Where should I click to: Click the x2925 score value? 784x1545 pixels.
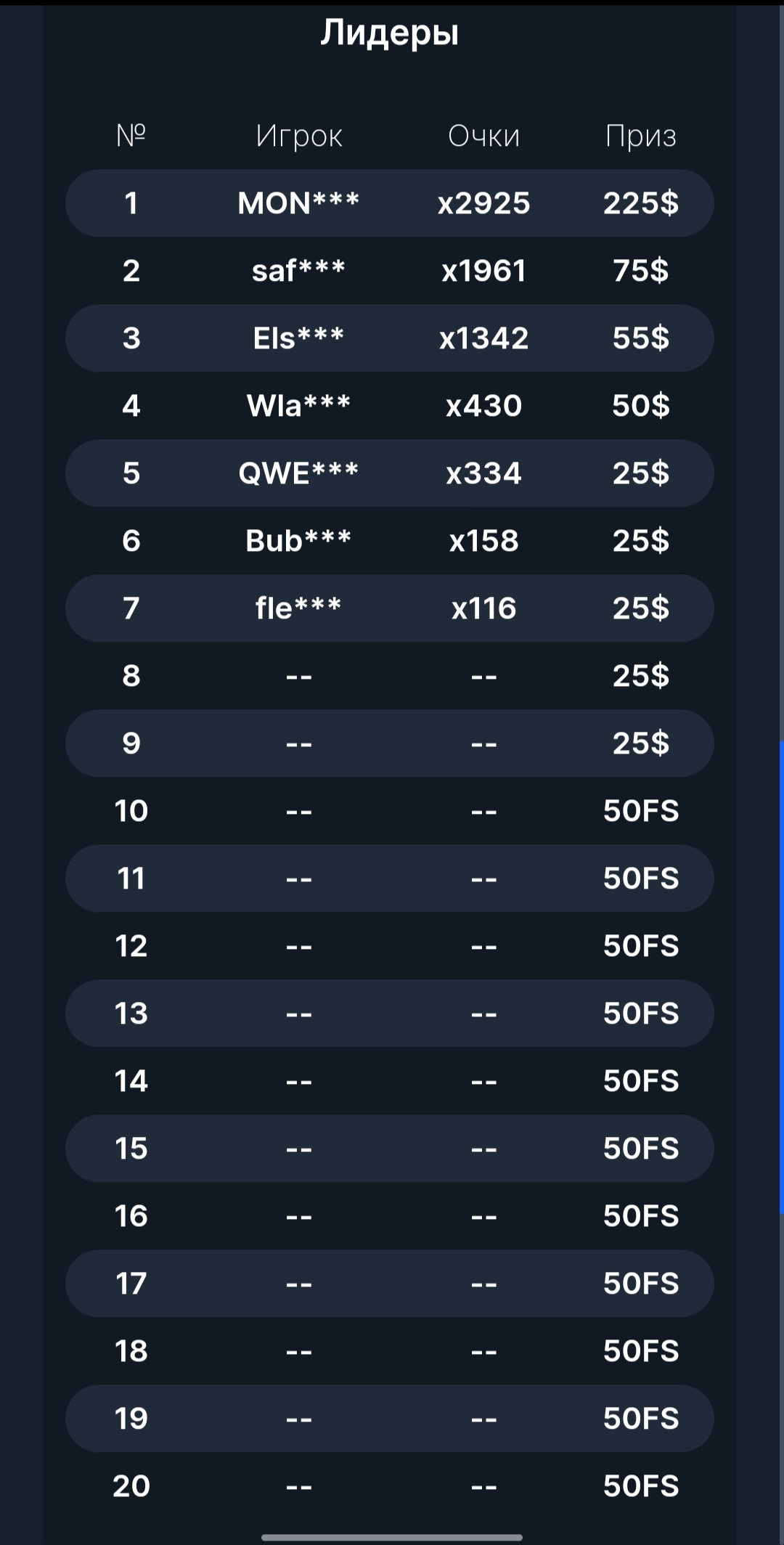click(483, 203)
